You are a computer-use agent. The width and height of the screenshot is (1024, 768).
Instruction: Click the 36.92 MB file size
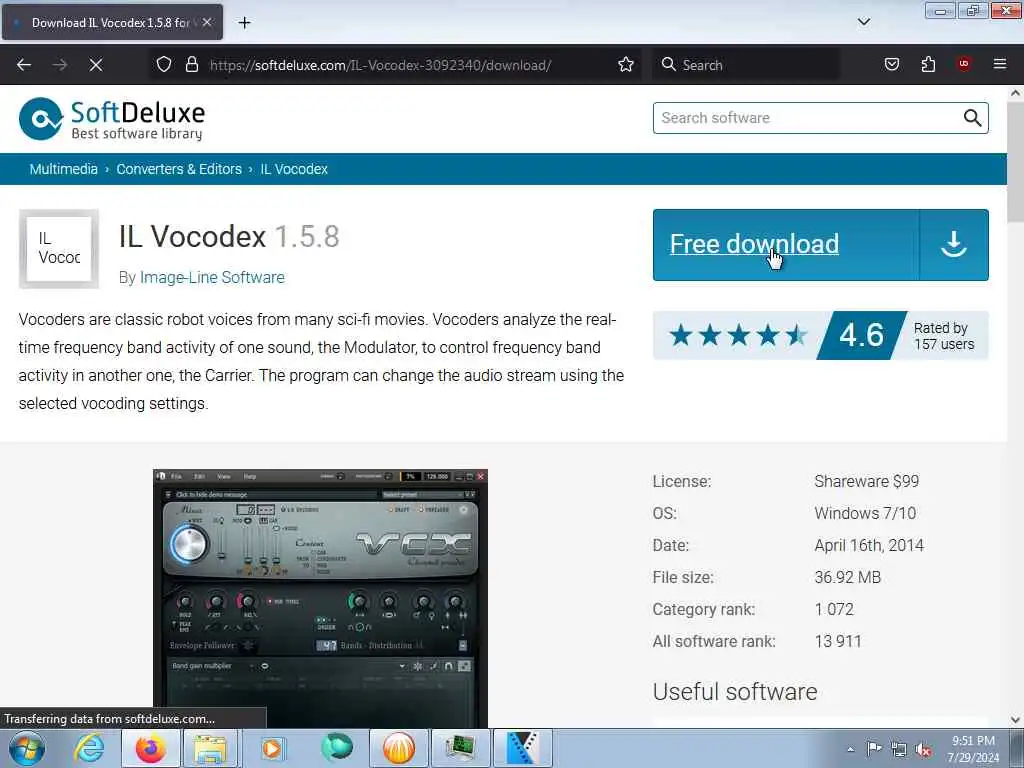pyautogui.click(x=848, y=577)
